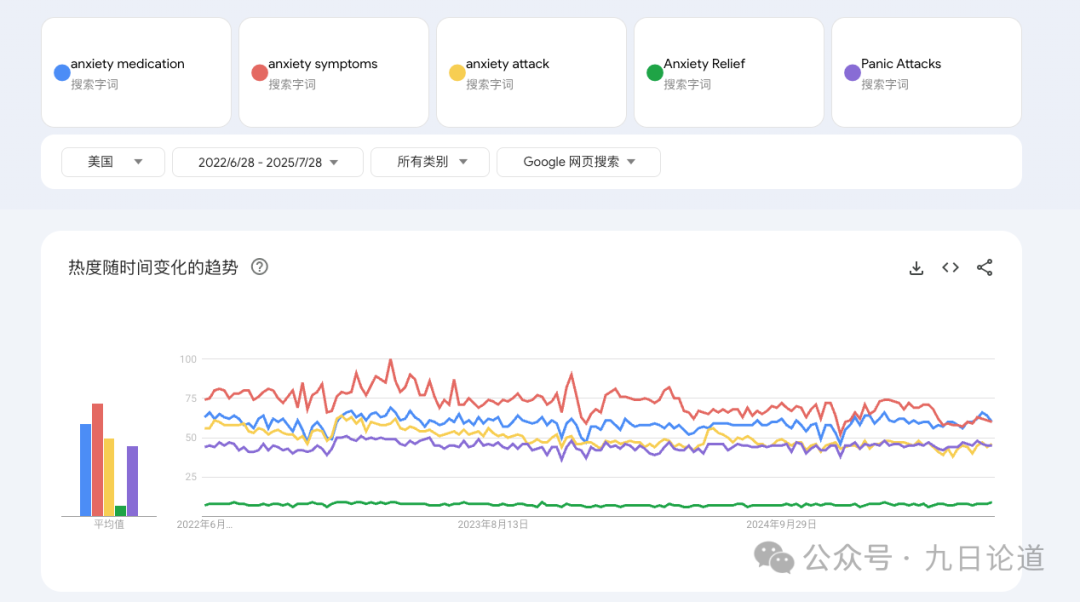Click purple dot for Panic Attacks
This screenshot has height=602, width=1080.
coord(852,73)
